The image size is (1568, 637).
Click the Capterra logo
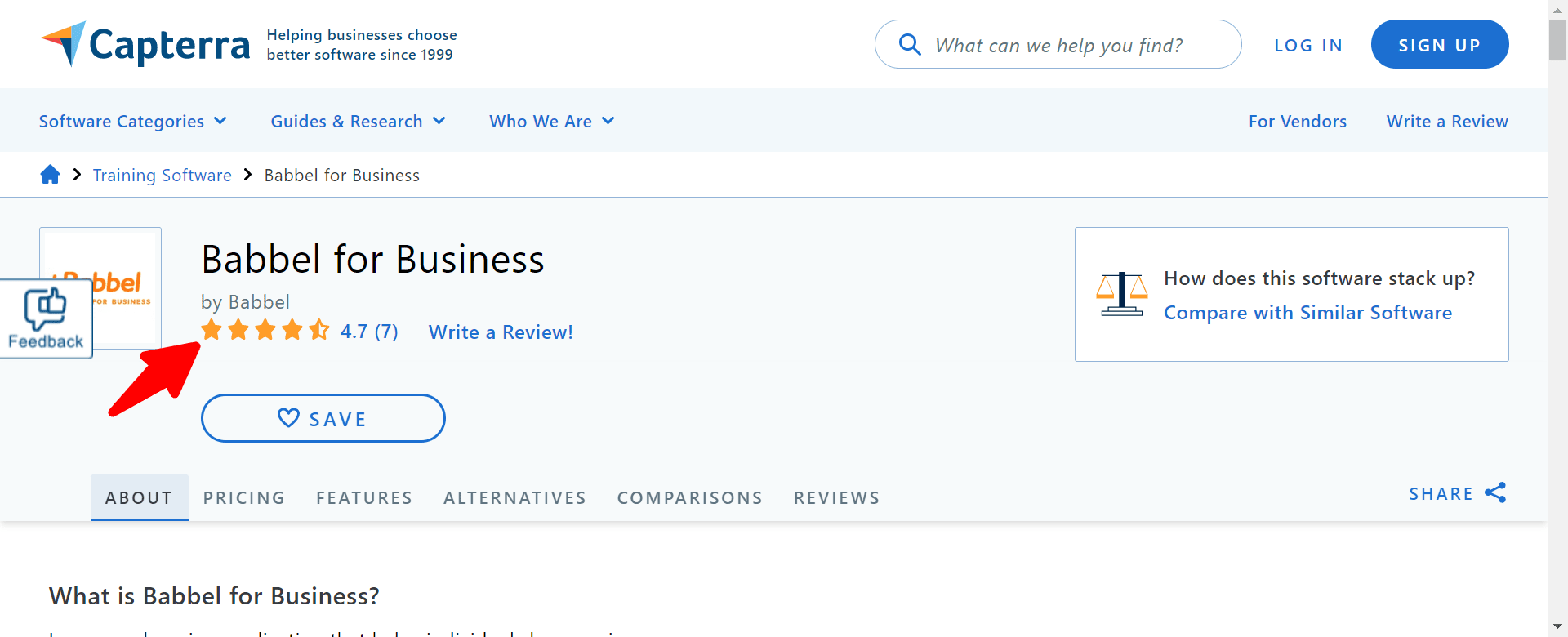[145, 44]
